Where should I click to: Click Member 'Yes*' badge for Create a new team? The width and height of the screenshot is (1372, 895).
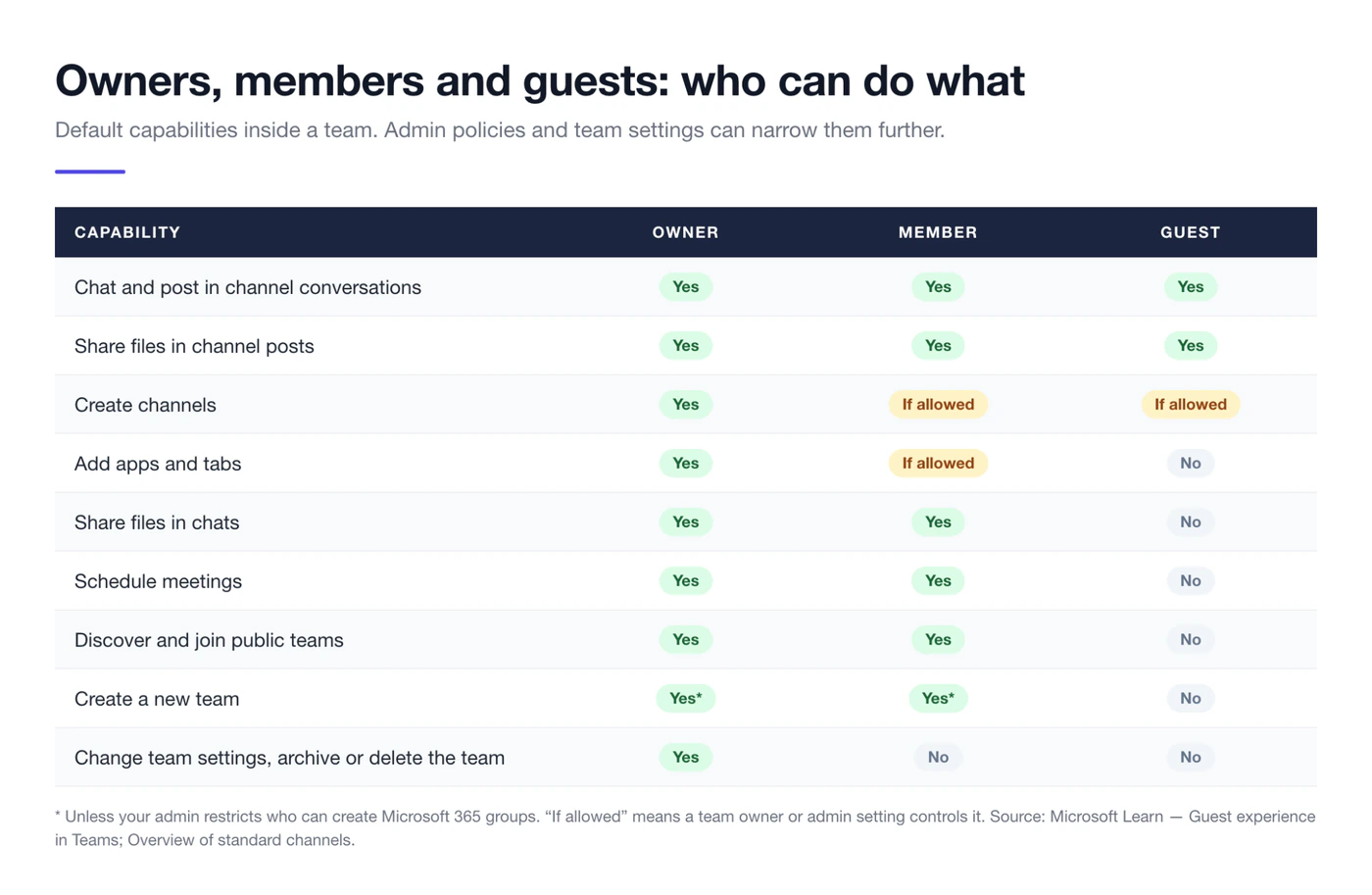coord(938,698)
